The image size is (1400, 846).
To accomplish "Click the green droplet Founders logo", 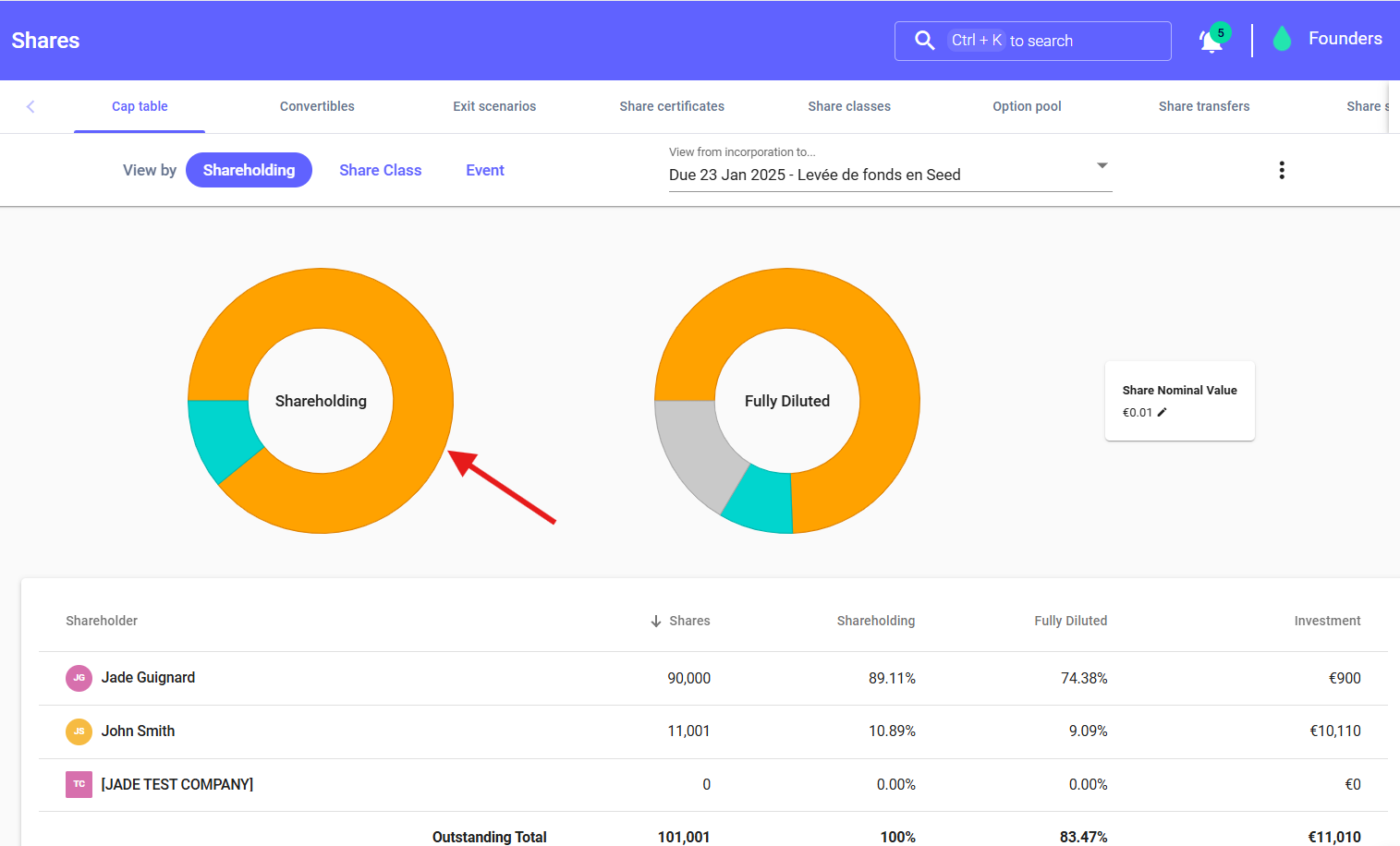I will [1282, 39].
